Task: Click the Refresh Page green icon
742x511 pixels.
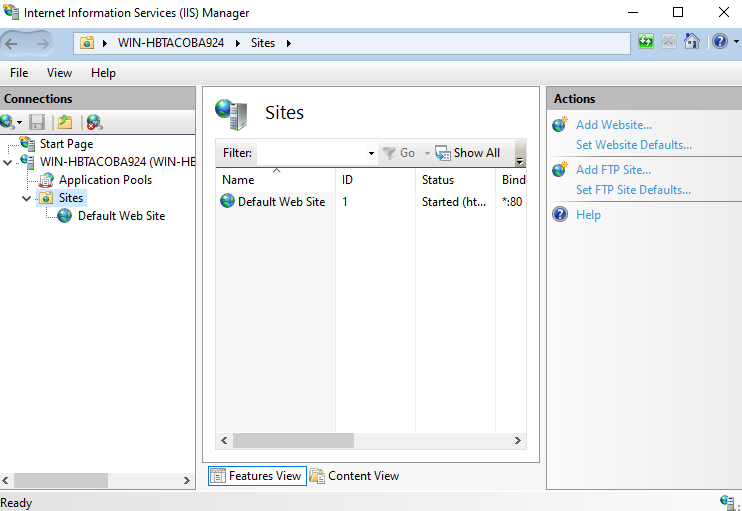Action: coord(645,42)
